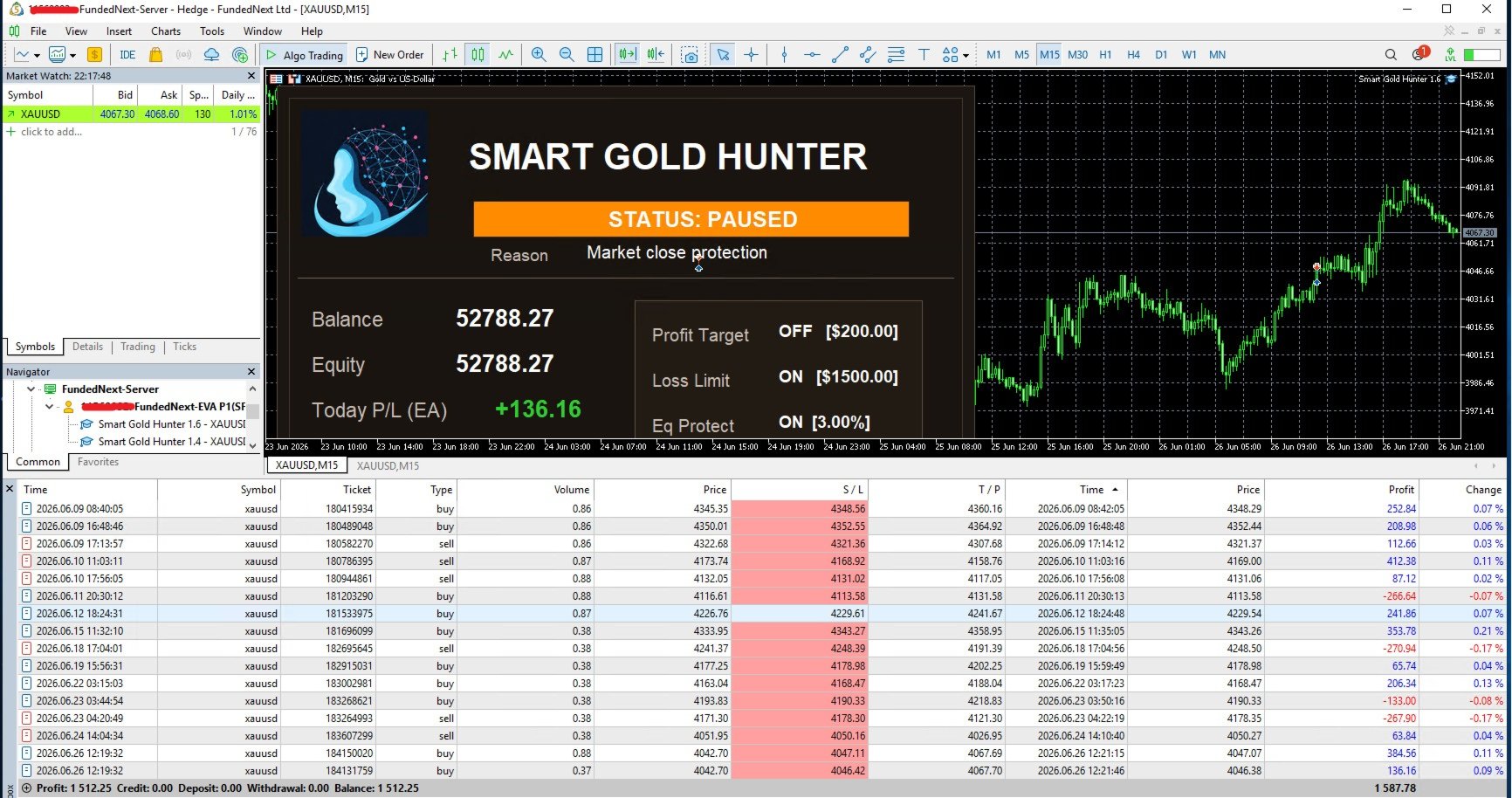Toggle Algo Trading on or off
Image resolution: width=1512 pixels, height=798 pixels.
pyautogui.click(x=305, y=54)
